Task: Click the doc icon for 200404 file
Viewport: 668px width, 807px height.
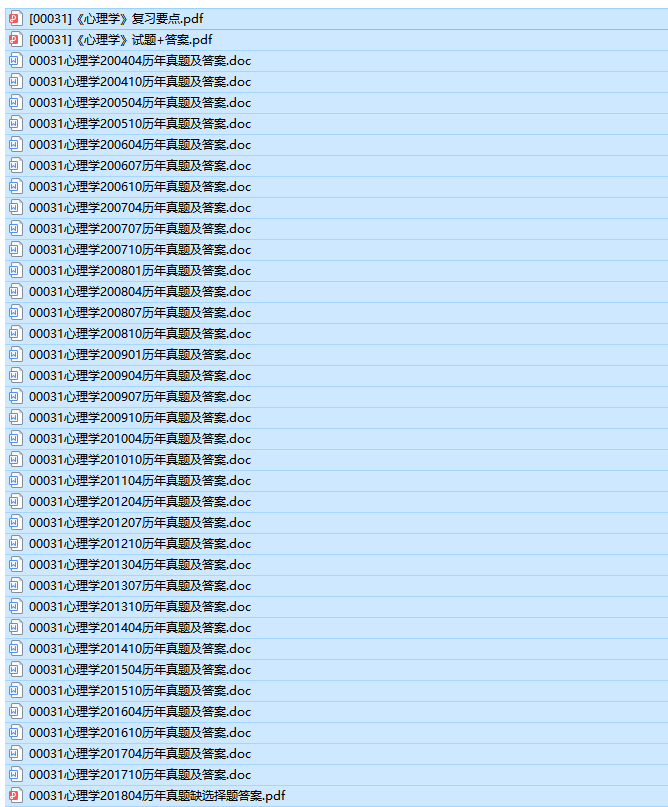Action: [15, 61]
